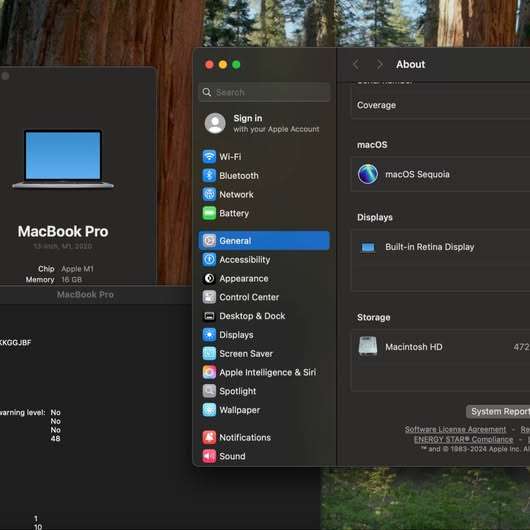This screenshot has height=530, width=530.
Task: Click the search magnifier icon
Action: pos(207,92)
